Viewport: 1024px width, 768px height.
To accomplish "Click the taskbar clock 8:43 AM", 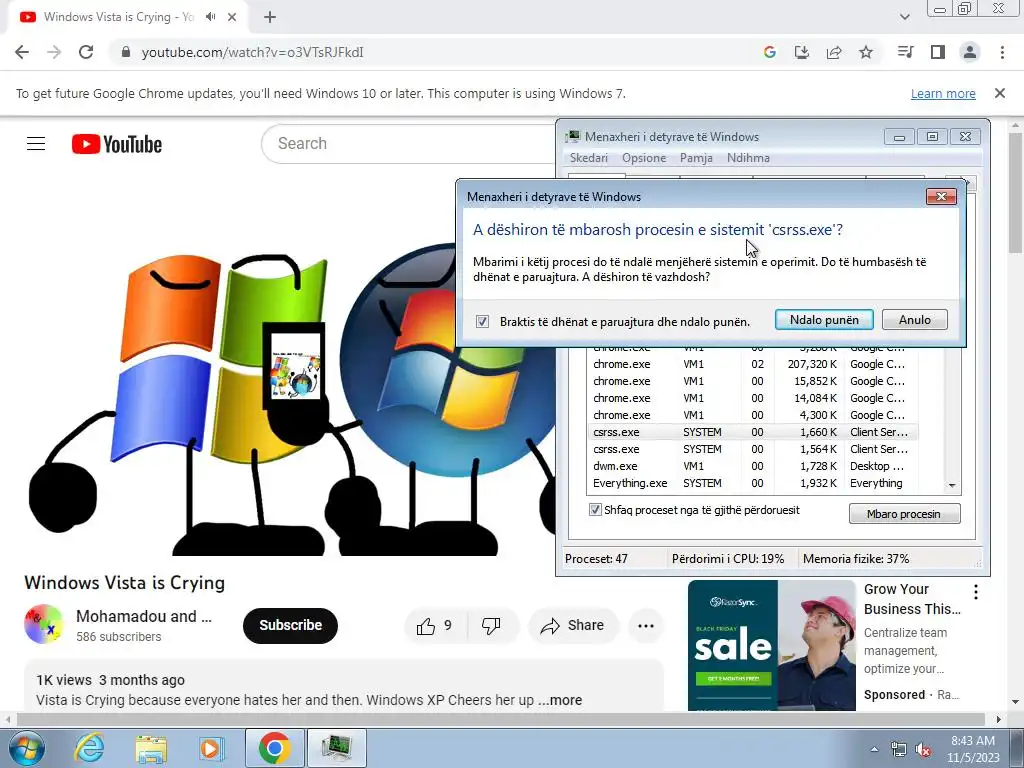I will [x=973, y=749].
